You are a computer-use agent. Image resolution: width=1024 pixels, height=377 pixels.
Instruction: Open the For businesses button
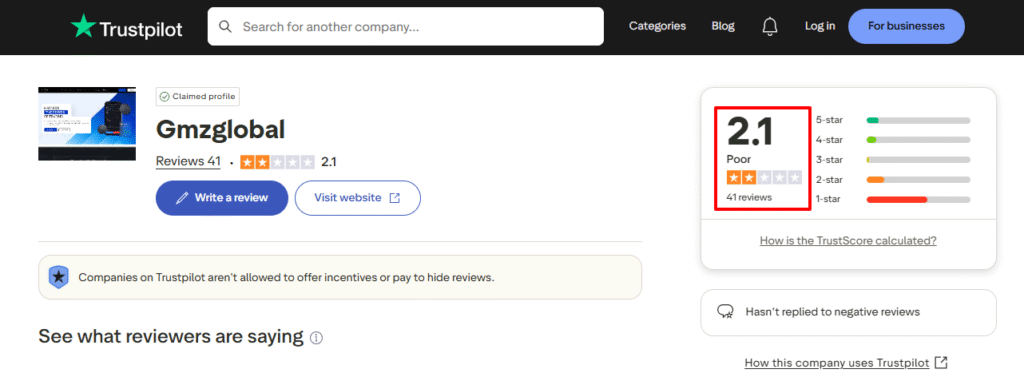[906, 26]
